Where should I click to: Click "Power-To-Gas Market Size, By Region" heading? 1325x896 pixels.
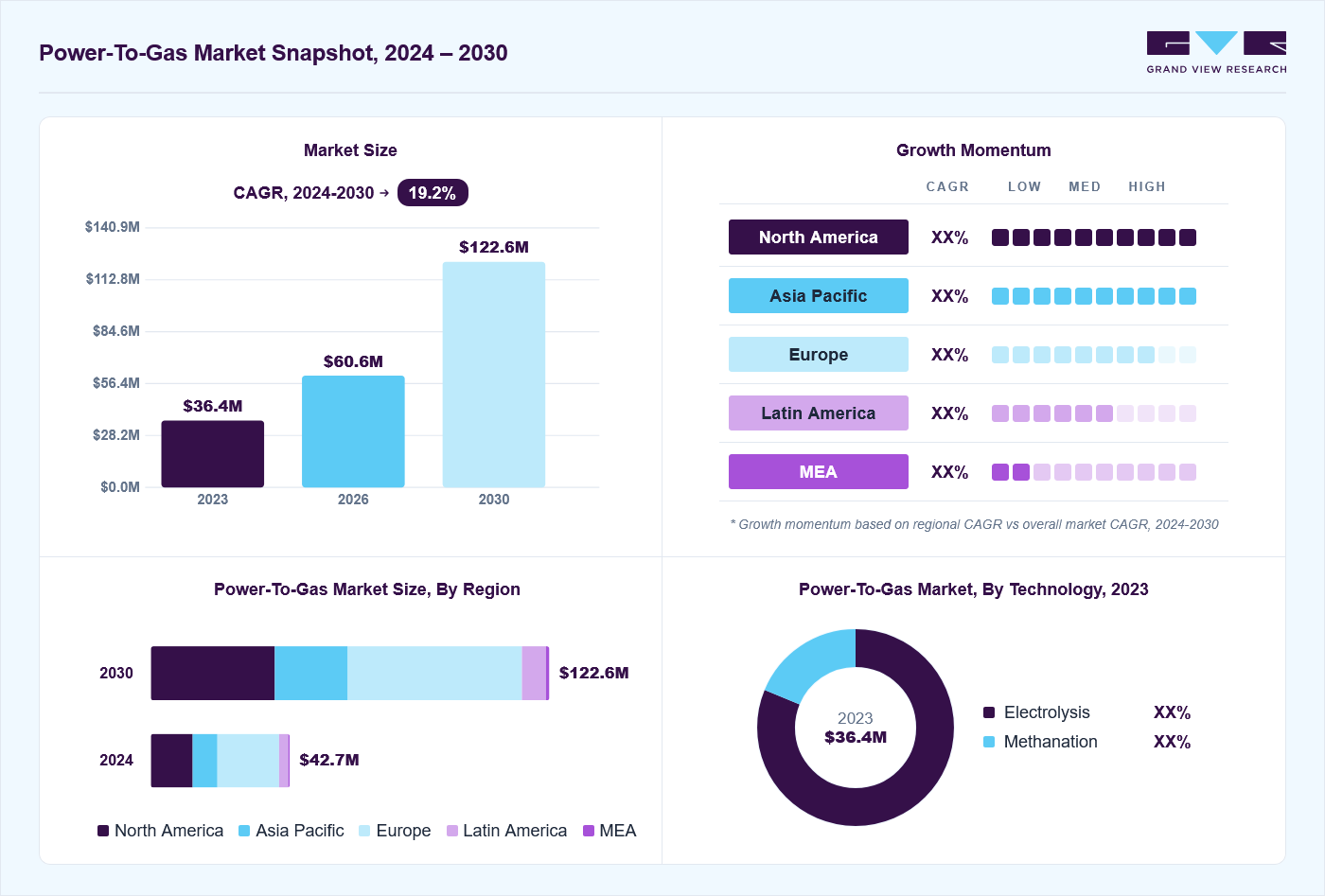367,589
